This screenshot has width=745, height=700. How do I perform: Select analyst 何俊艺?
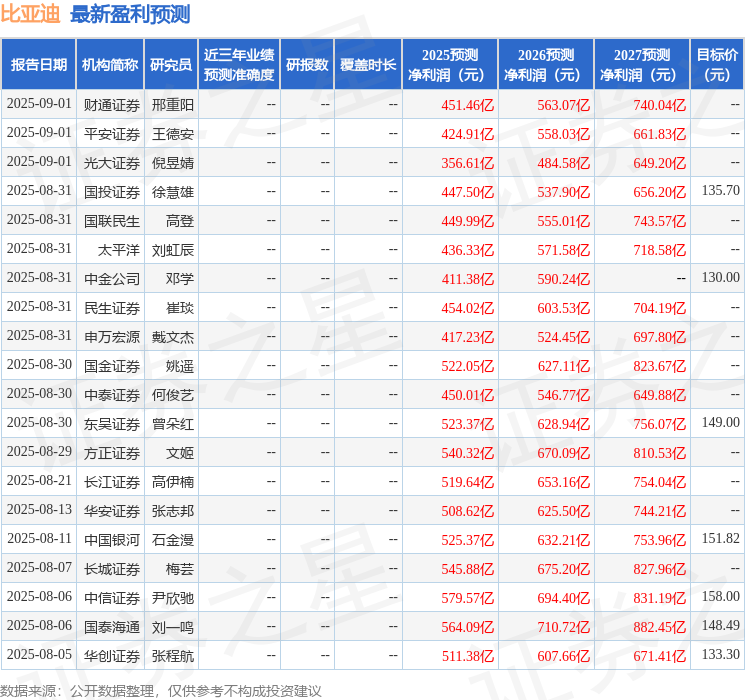pyautogui.click(x=172, y=395)
